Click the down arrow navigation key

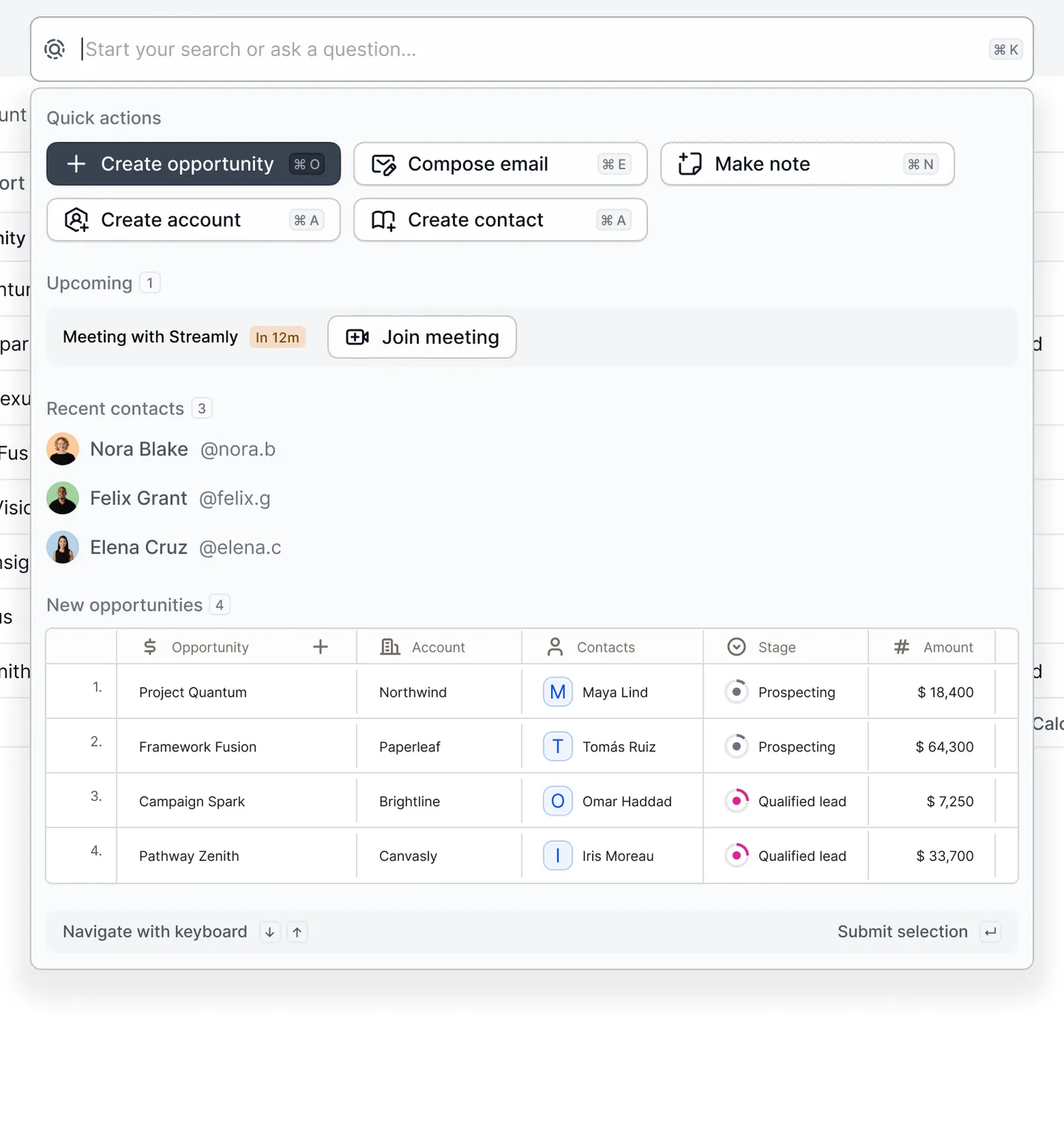(270, 932)
